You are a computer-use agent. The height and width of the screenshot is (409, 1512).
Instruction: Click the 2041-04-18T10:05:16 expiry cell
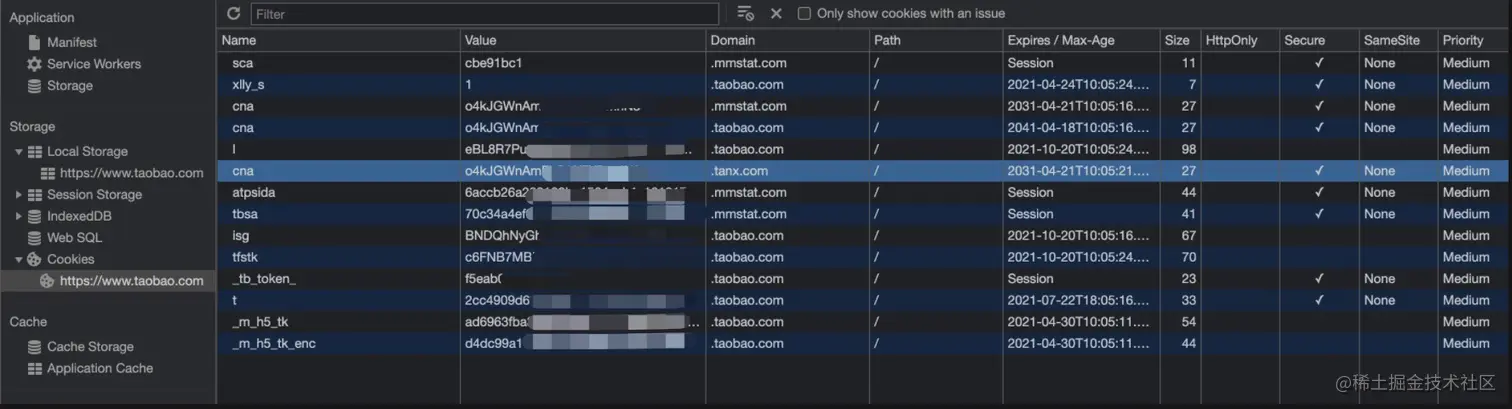[x=1079, y=127]
